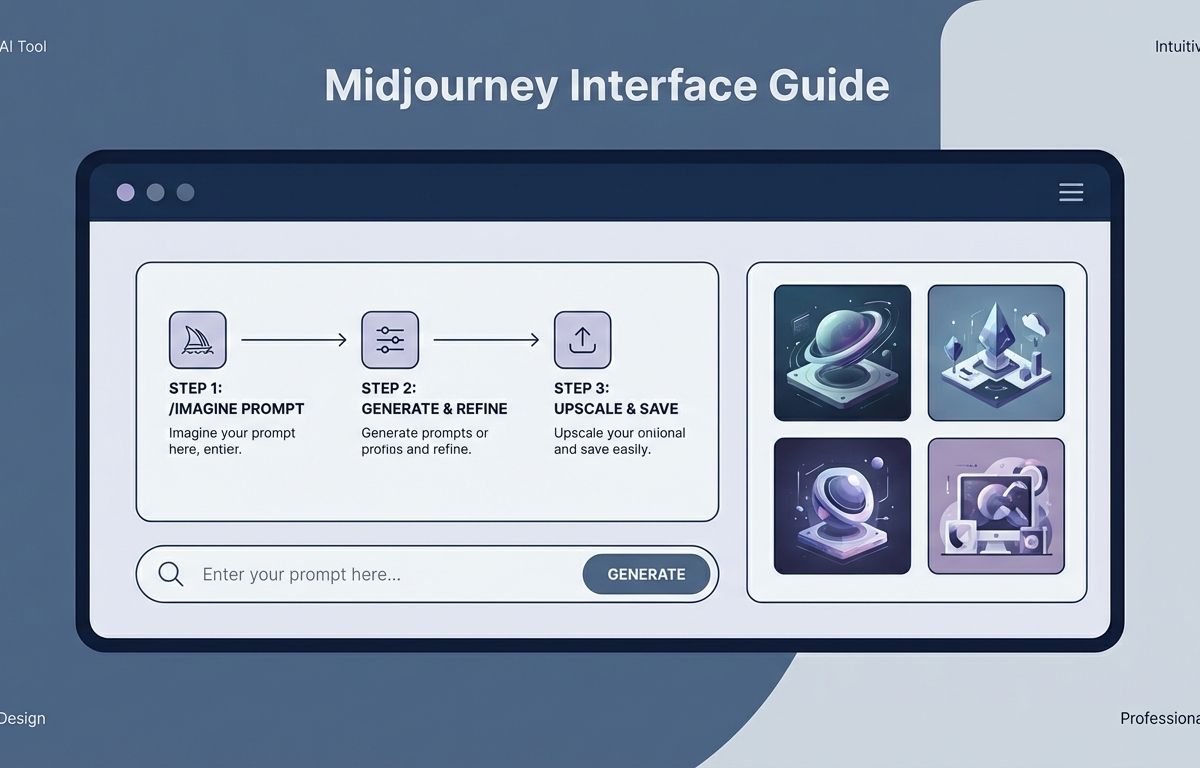Click the sailboat icon for Step 1

[x=198, y=340]
